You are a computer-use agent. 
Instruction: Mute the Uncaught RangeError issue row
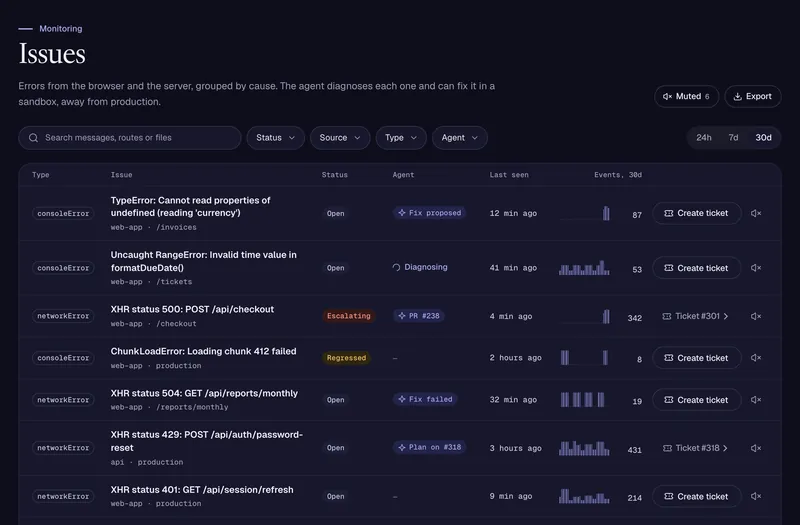click(756, 268)
